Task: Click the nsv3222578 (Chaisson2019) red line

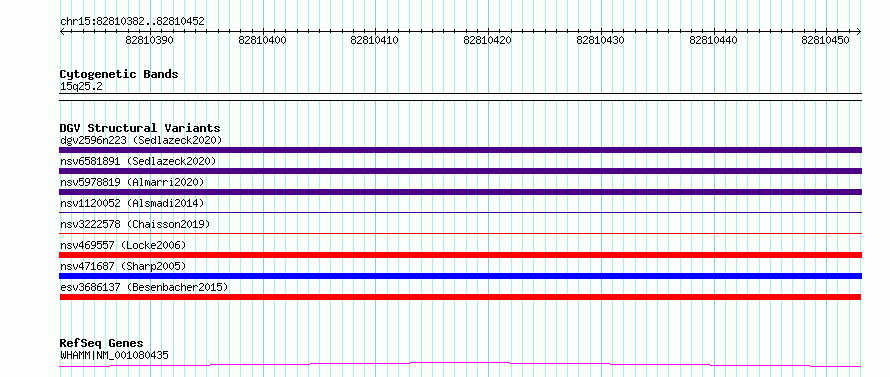Action: click(460, 233)
